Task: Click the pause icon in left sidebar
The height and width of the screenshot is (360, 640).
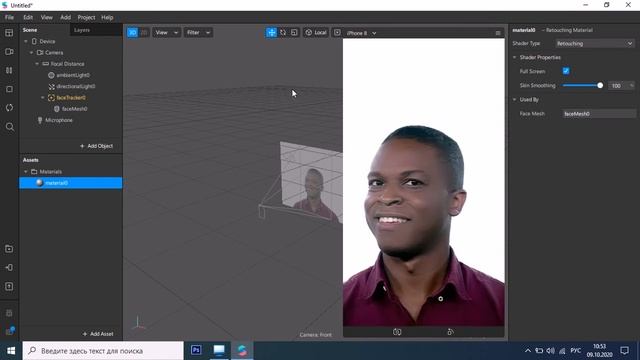Action: pos(9,71)
